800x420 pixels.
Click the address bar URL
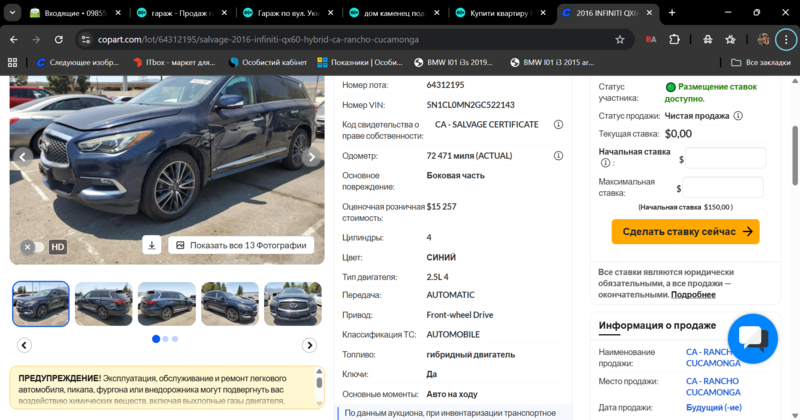pos(258,39)
